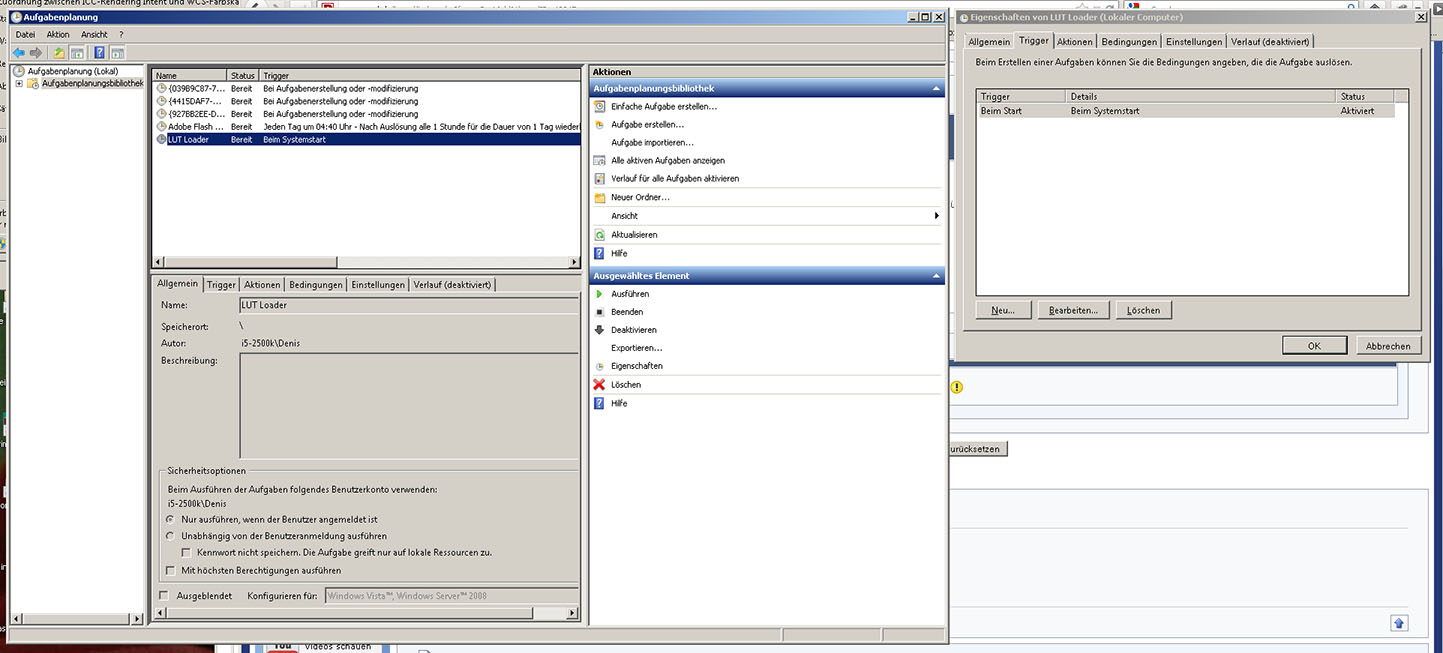This screenshot has height=653, width=1443.
Task: Collapse the Ausgewähltes Element section
Action: pos(937,276)
